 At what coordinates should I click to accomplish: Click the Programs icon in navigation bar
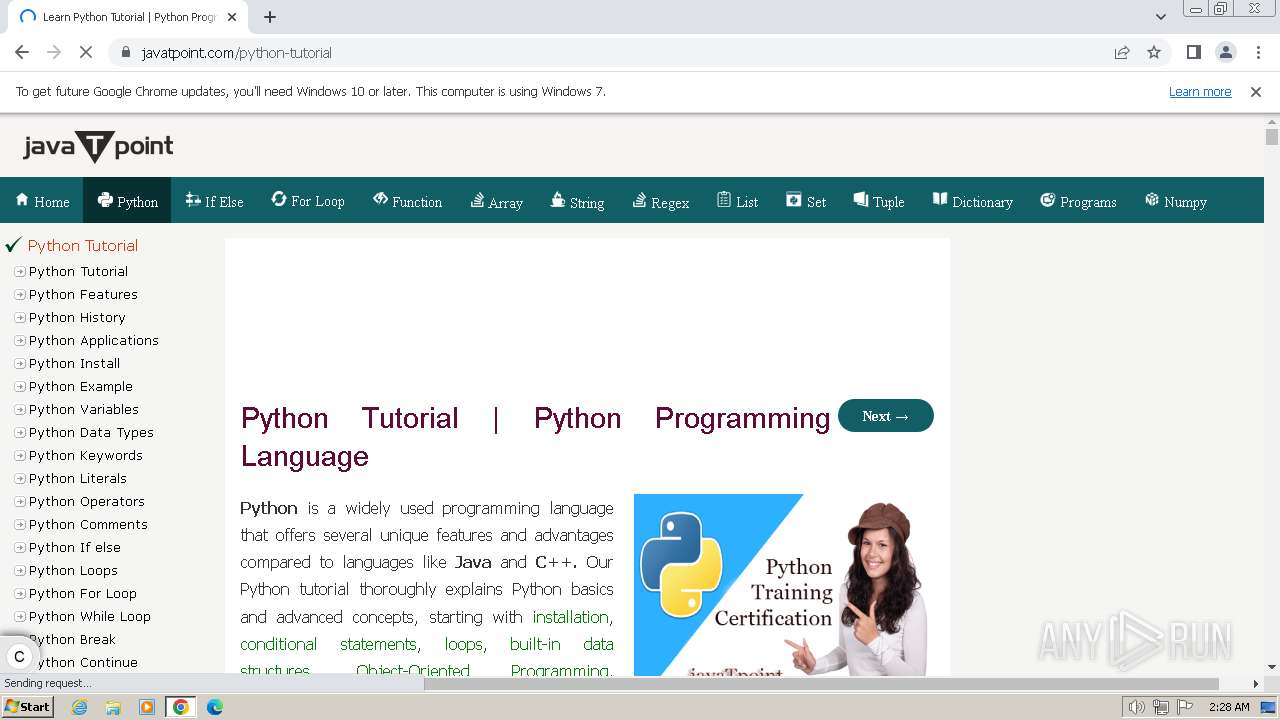[1048, 200]
